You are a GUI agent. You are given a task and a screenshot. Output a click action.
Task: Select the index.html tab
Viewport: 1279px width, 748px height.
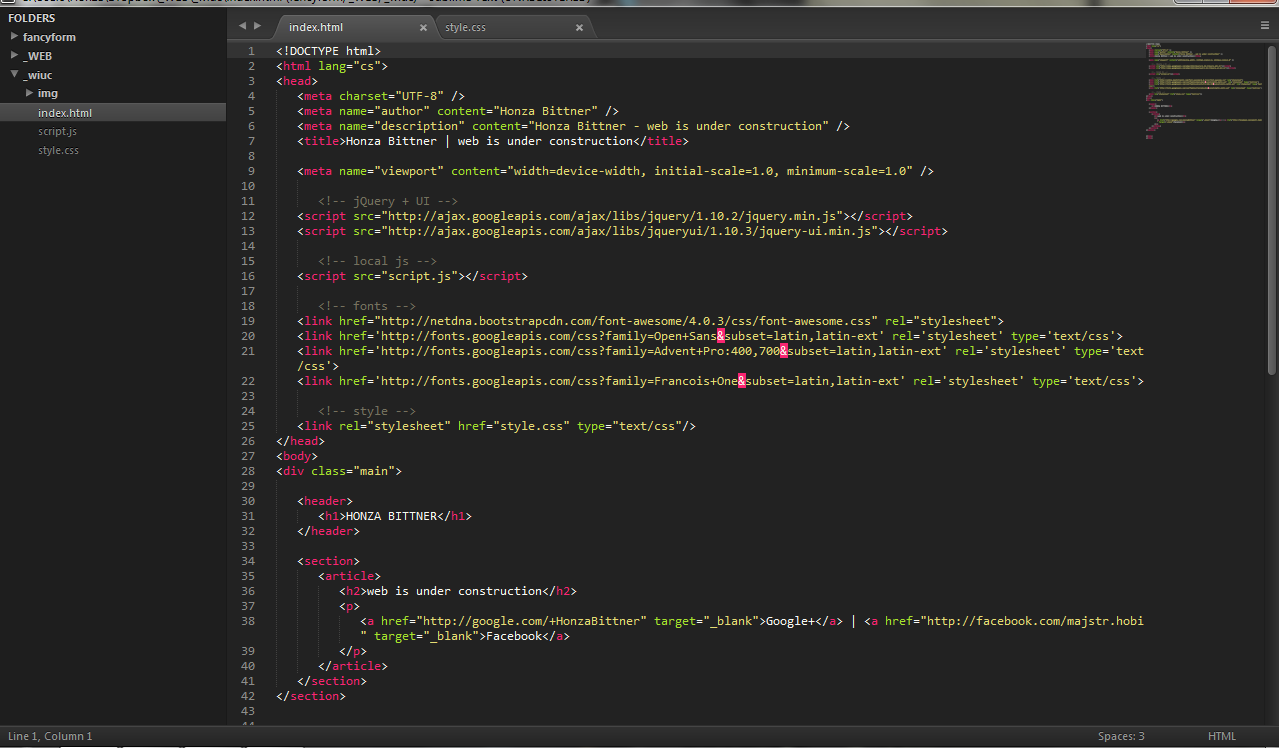coord(316,27)
